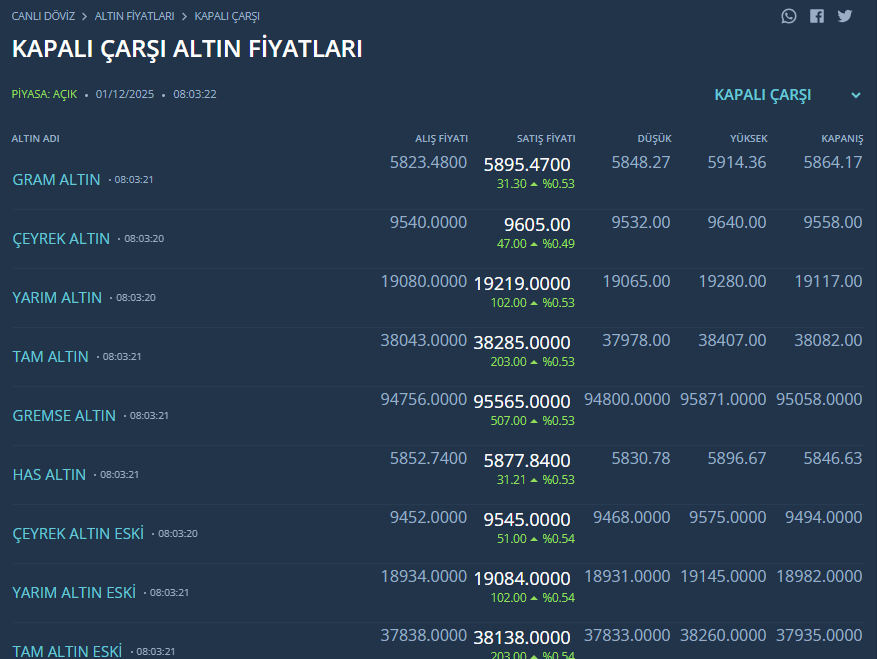Expand the KAPALI ÇARŞI dropdown chevron
877x659 pixels.
[x=856, y=95]
